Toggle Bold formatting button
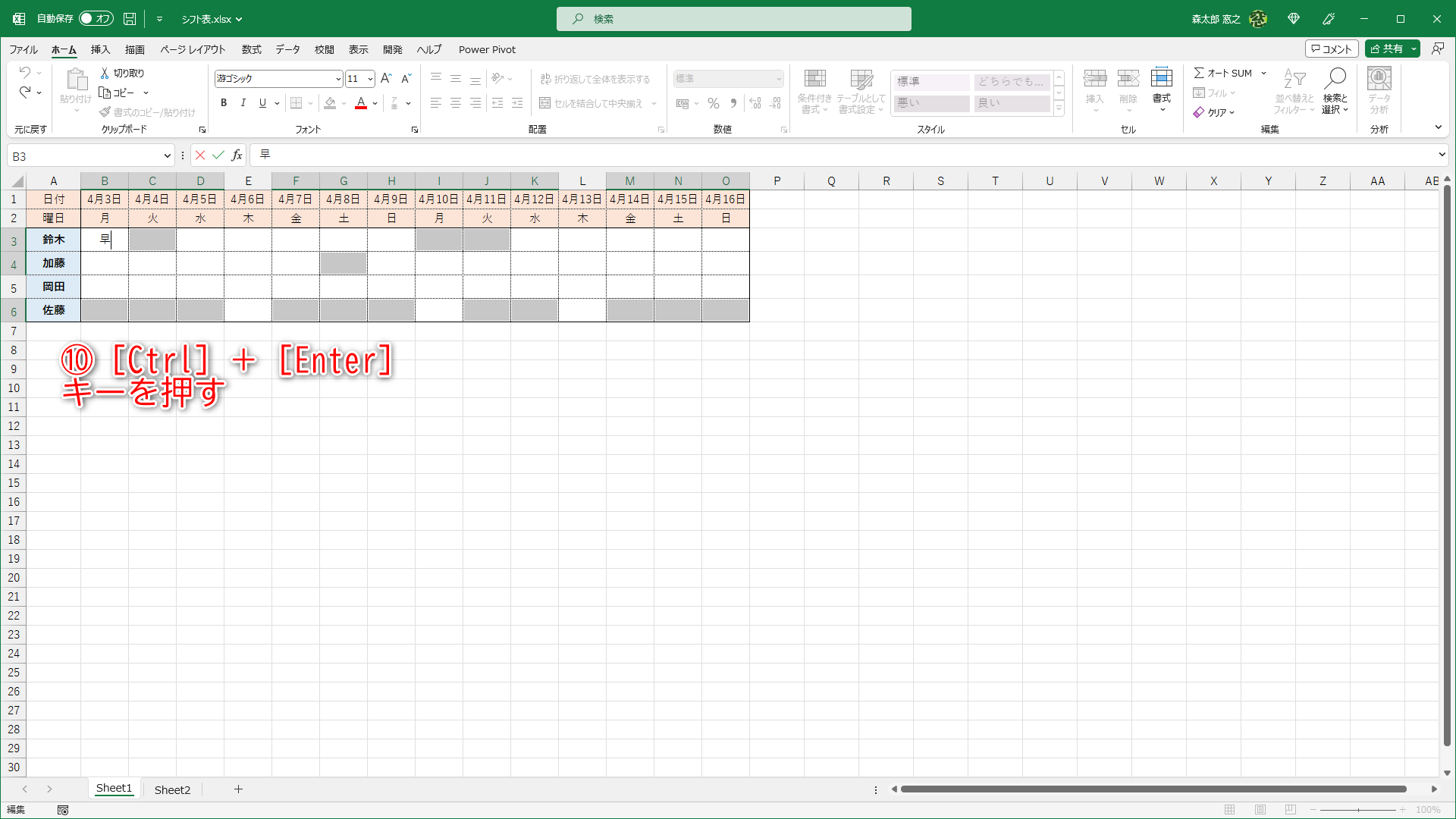1456x819 pixels. click(224, 104)
